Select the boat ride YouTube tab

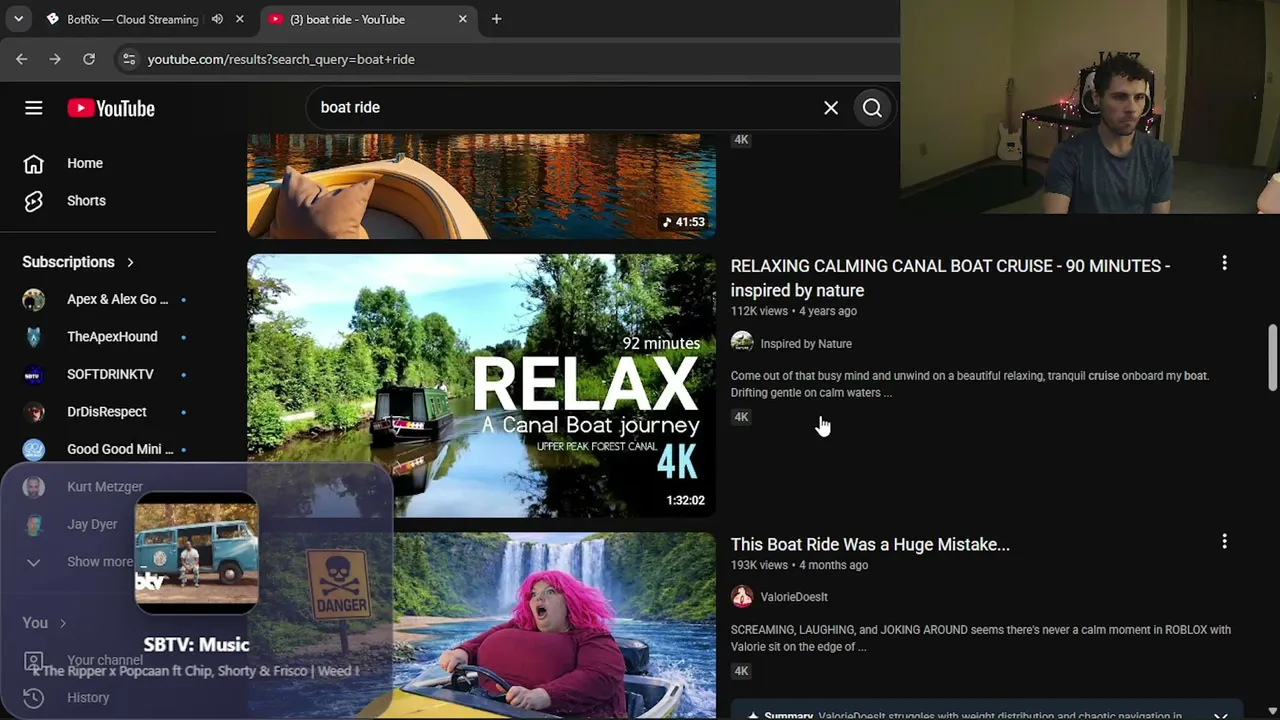click(x=369, y=19)
